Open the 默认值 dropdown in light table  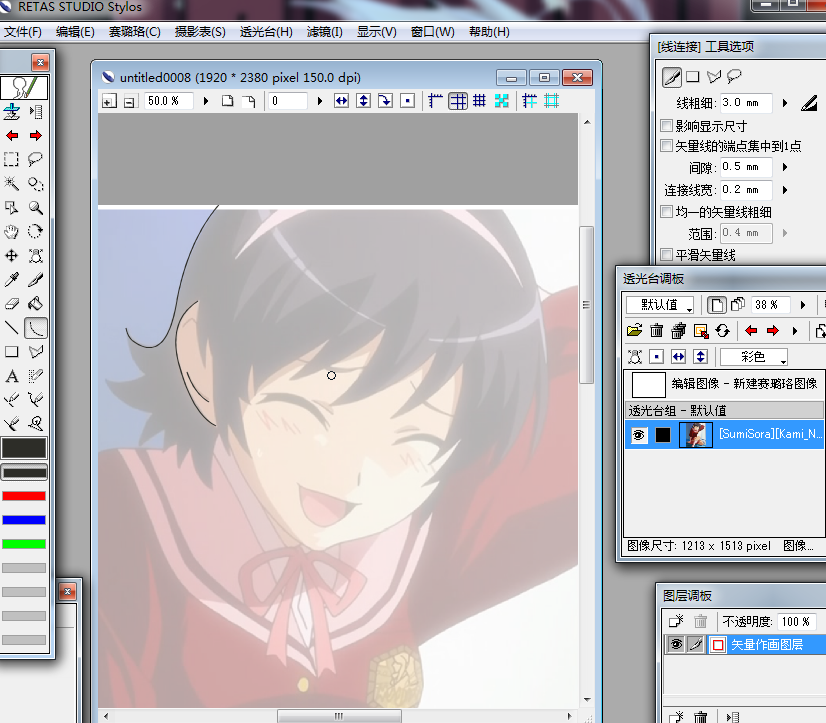click(660, 305)
